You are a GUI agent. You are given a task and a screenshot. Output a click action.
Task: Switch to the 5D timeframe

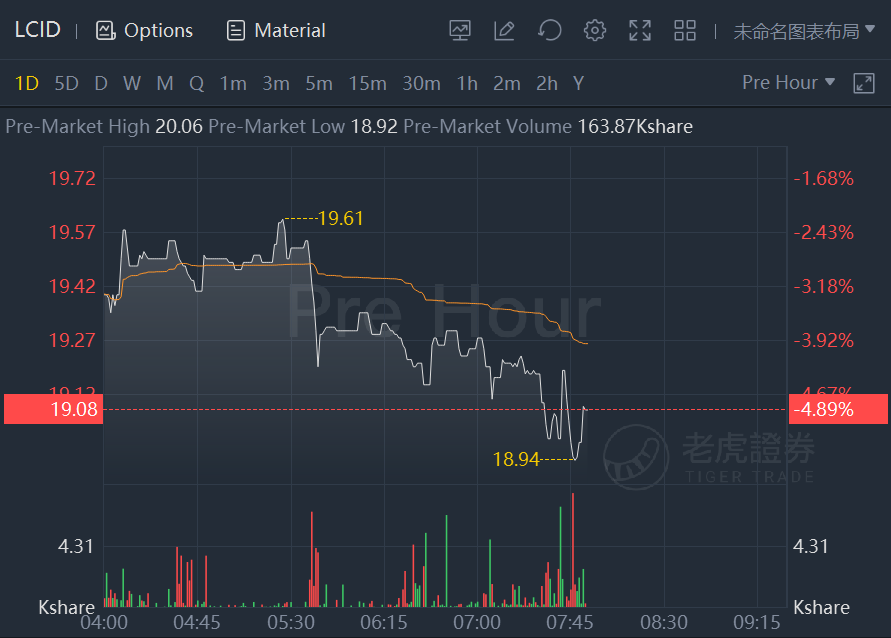click(66, 84)
